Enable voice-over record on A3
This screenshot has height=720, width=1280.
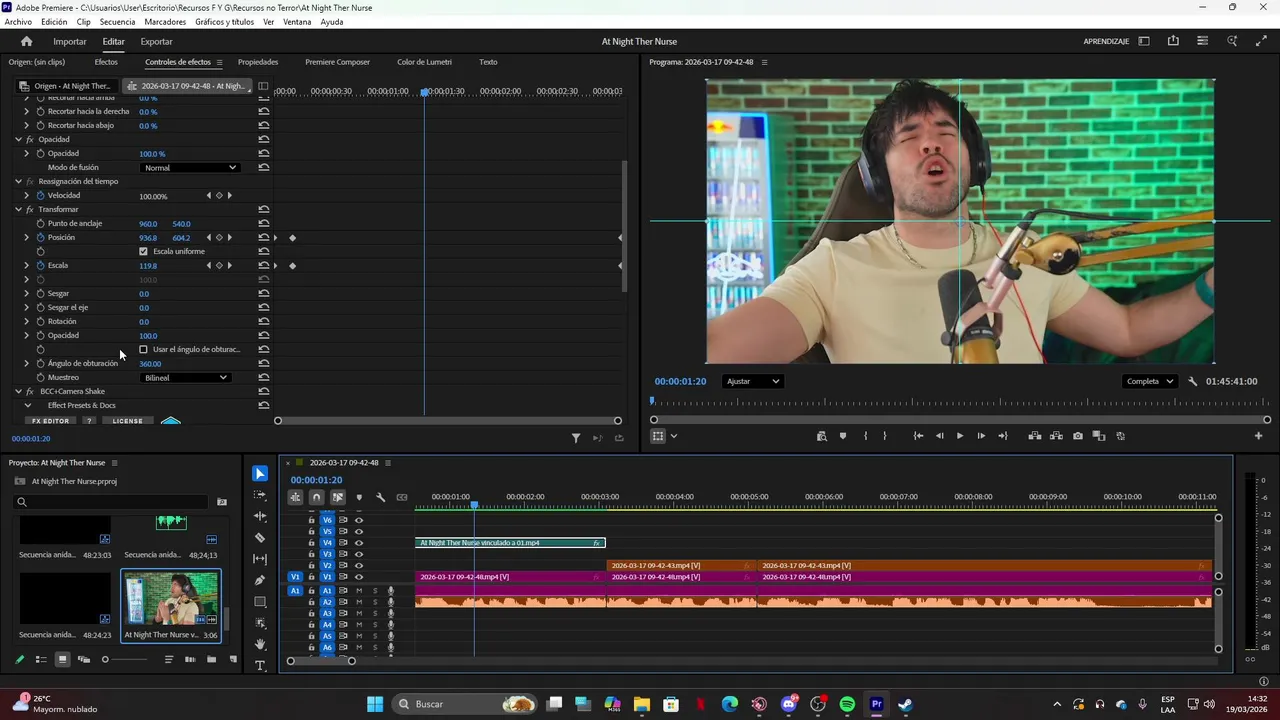pos(391,613)
